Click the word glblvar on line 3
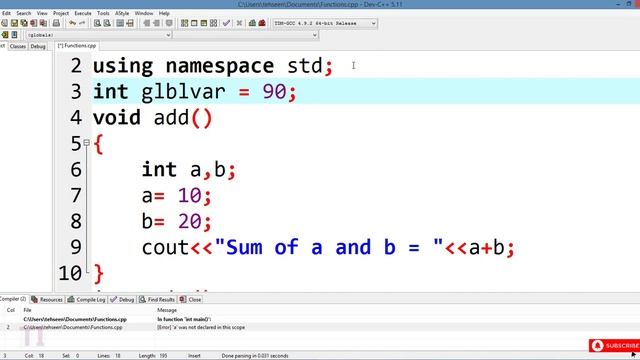 (183, 92)
